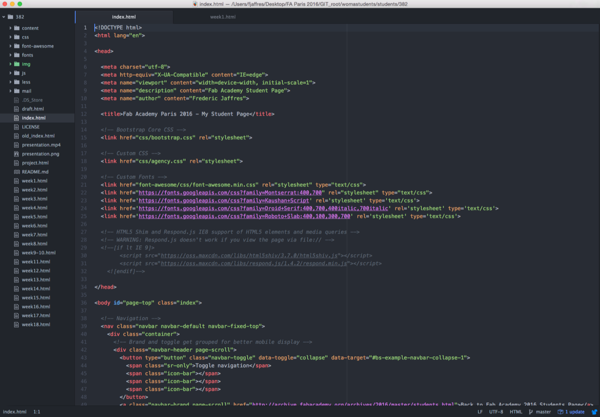Expand the font-awesome folder
The width and height of the screenshot is (600, 417).
pyautogui.click(x=10, y=46)
